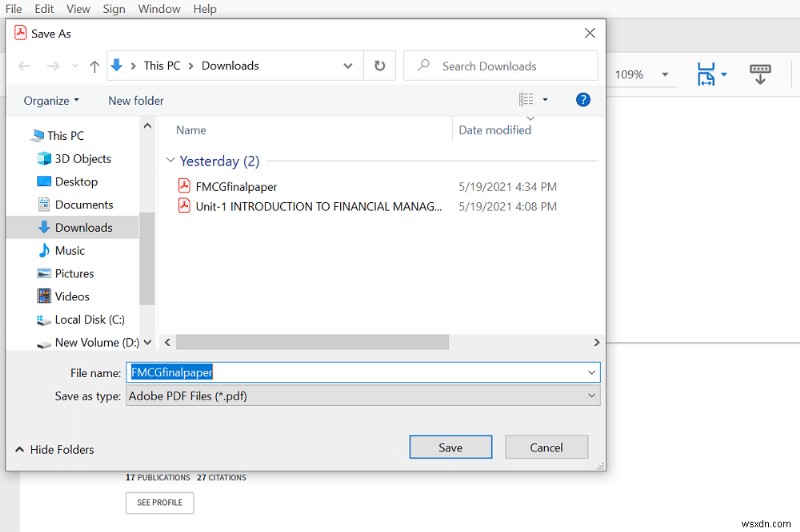Click the Save button
This screenshot has width=800, height=532.
click(451, 447)
